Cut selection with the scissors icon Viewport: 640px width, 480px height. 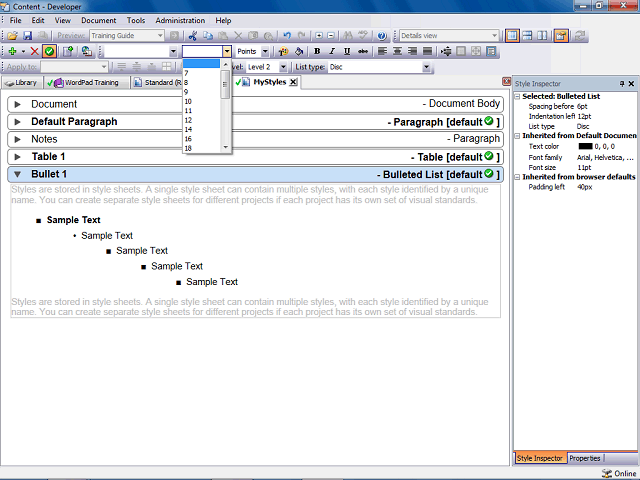click(193, 36)
